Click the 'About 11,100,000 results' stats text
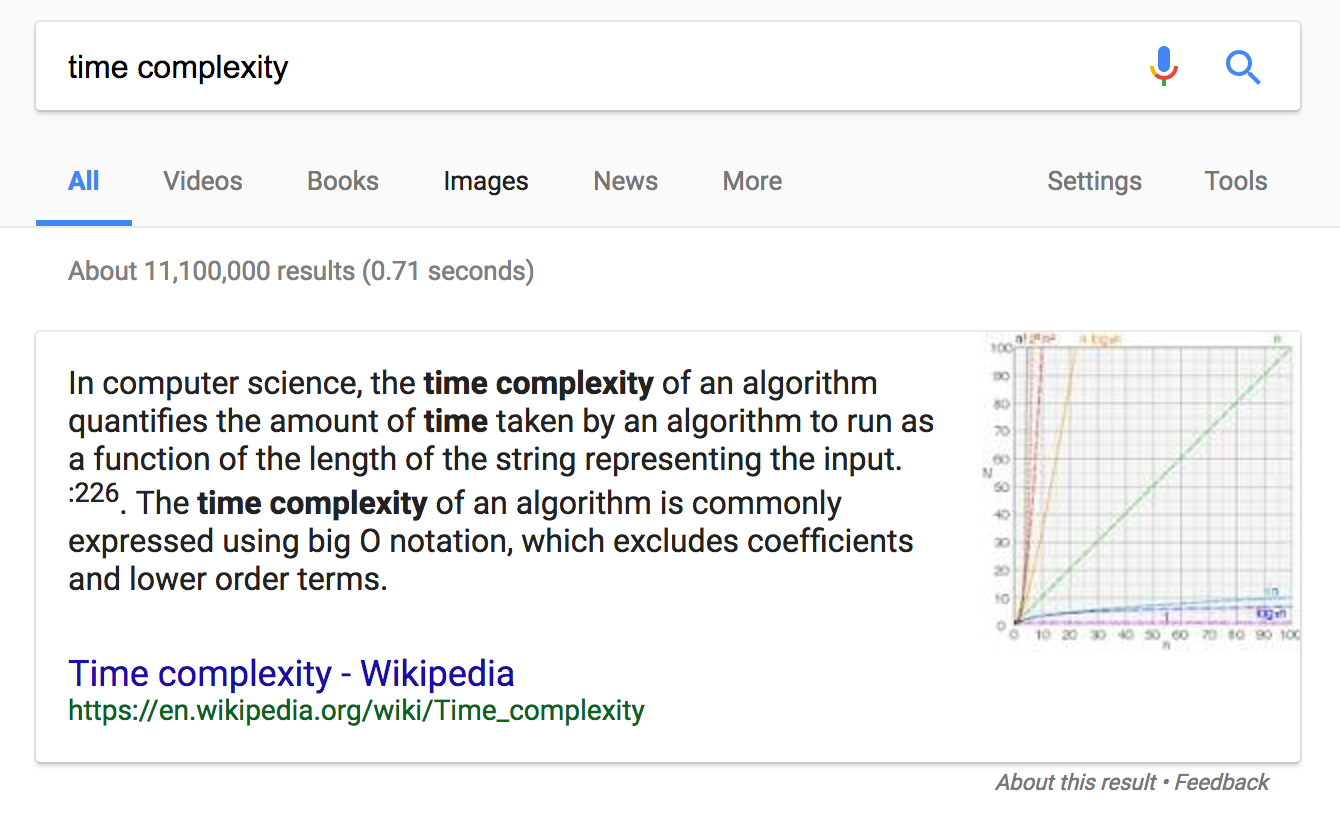This screenshot has width=1340, height=832. [x=301, y=271]
